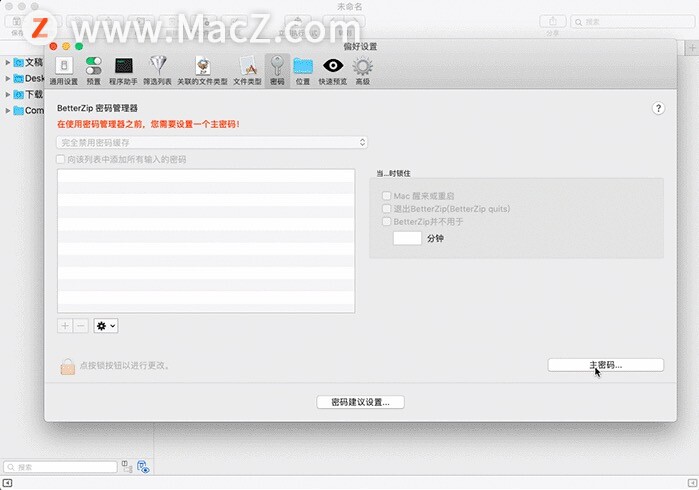
Task: Open the 高级 gear icon tab
Action: click(x=362, y=71)
